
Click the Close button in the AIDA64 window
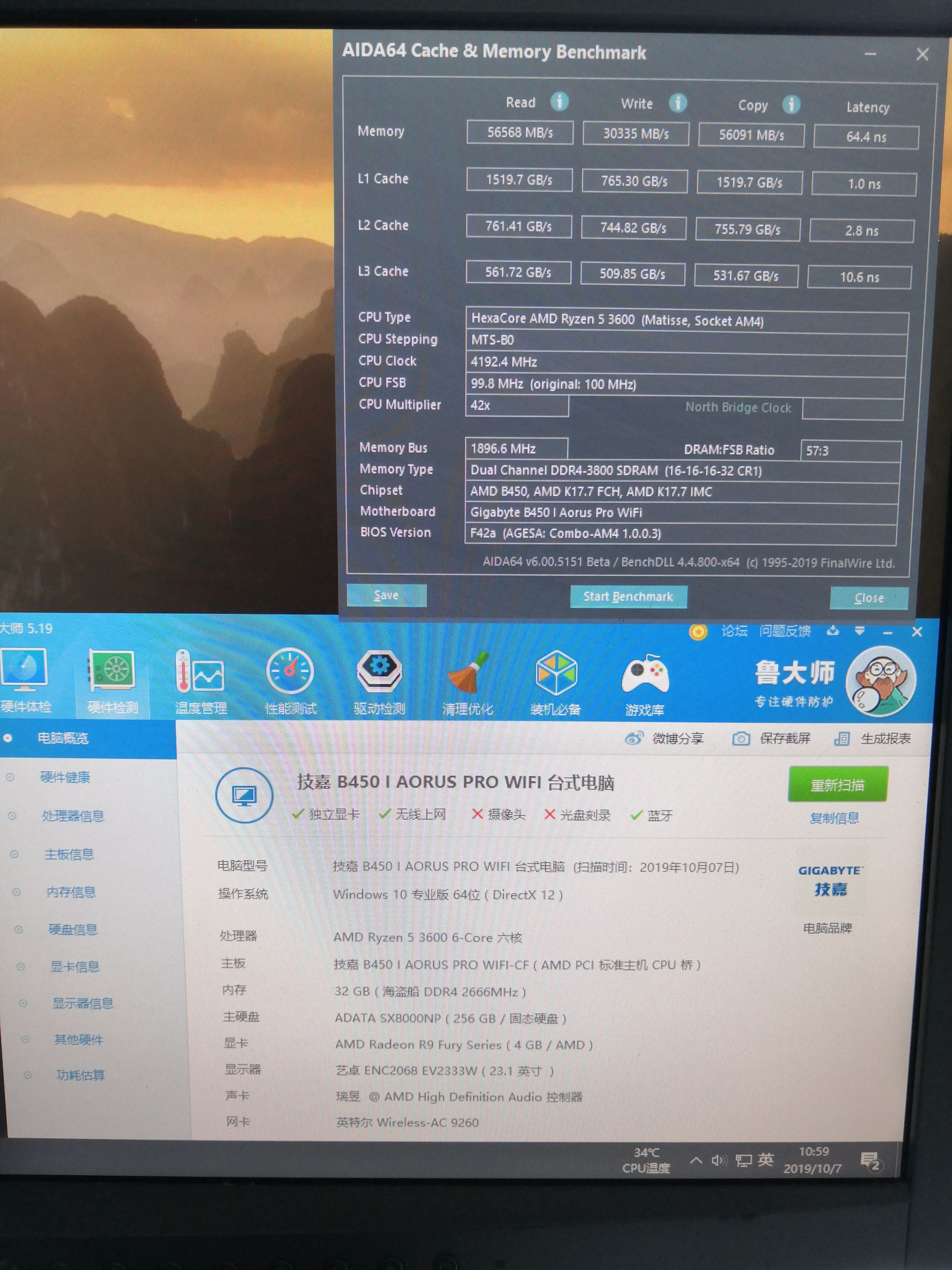(x=869, y=598)
